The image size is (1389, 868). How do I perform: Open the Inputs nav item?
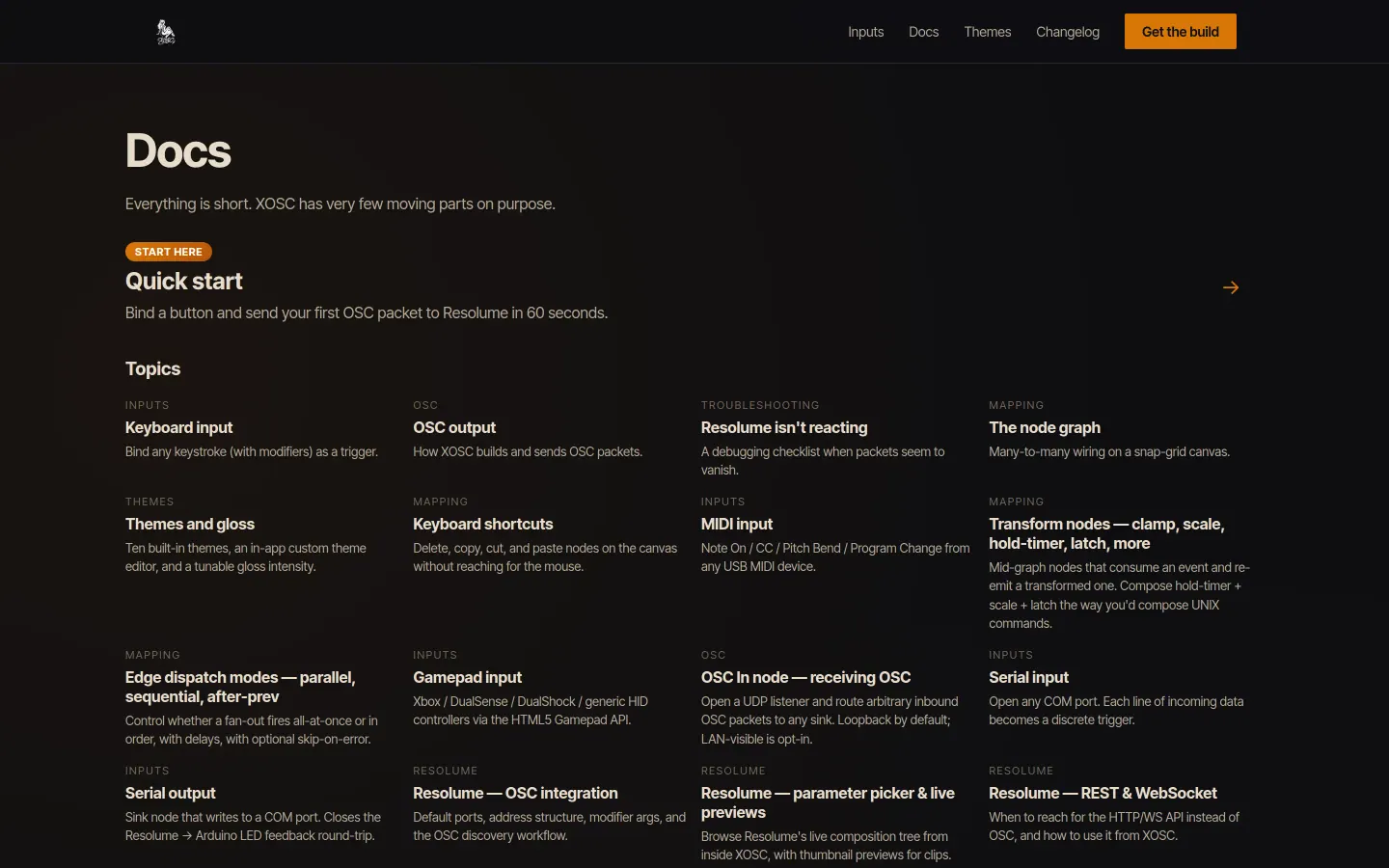[865, 32]
